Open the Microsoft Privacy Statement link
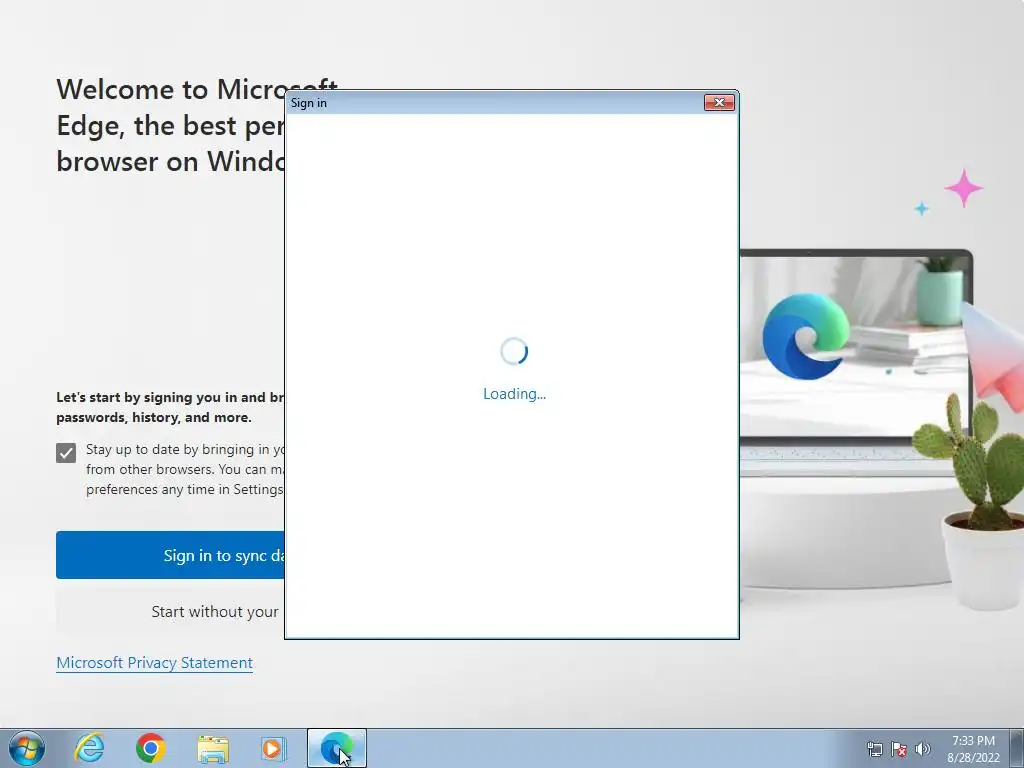The width and height of the screenshot is (1024, 768). point(154,662)
